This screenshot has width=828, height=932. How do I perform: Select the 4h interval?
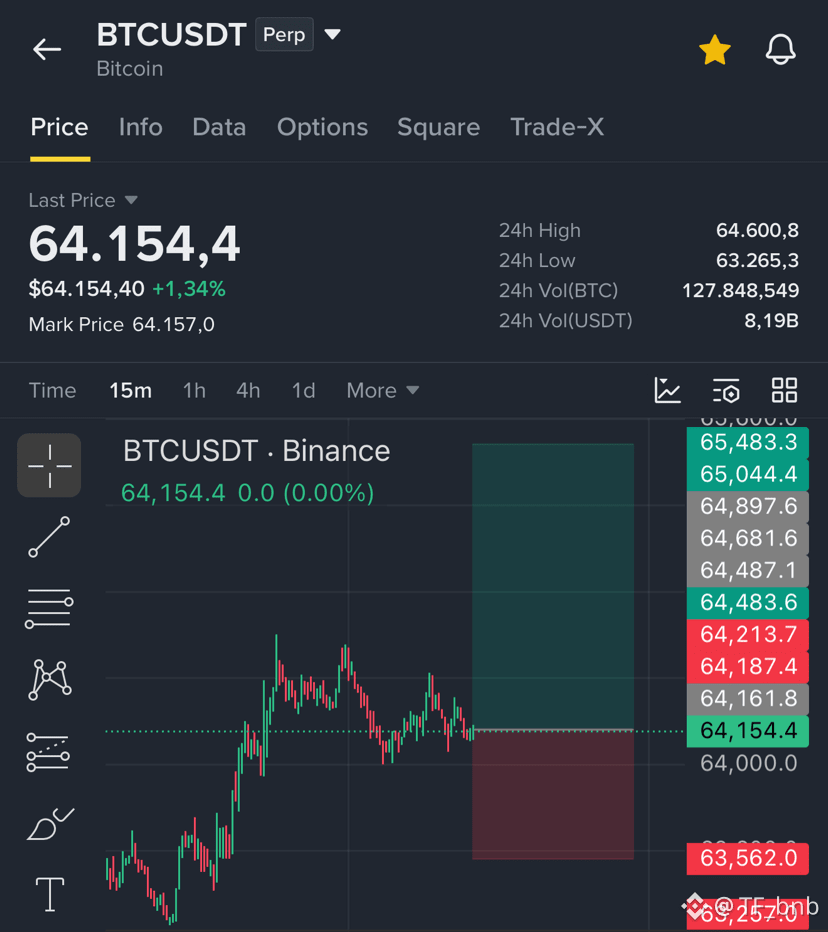pos(248,391)
